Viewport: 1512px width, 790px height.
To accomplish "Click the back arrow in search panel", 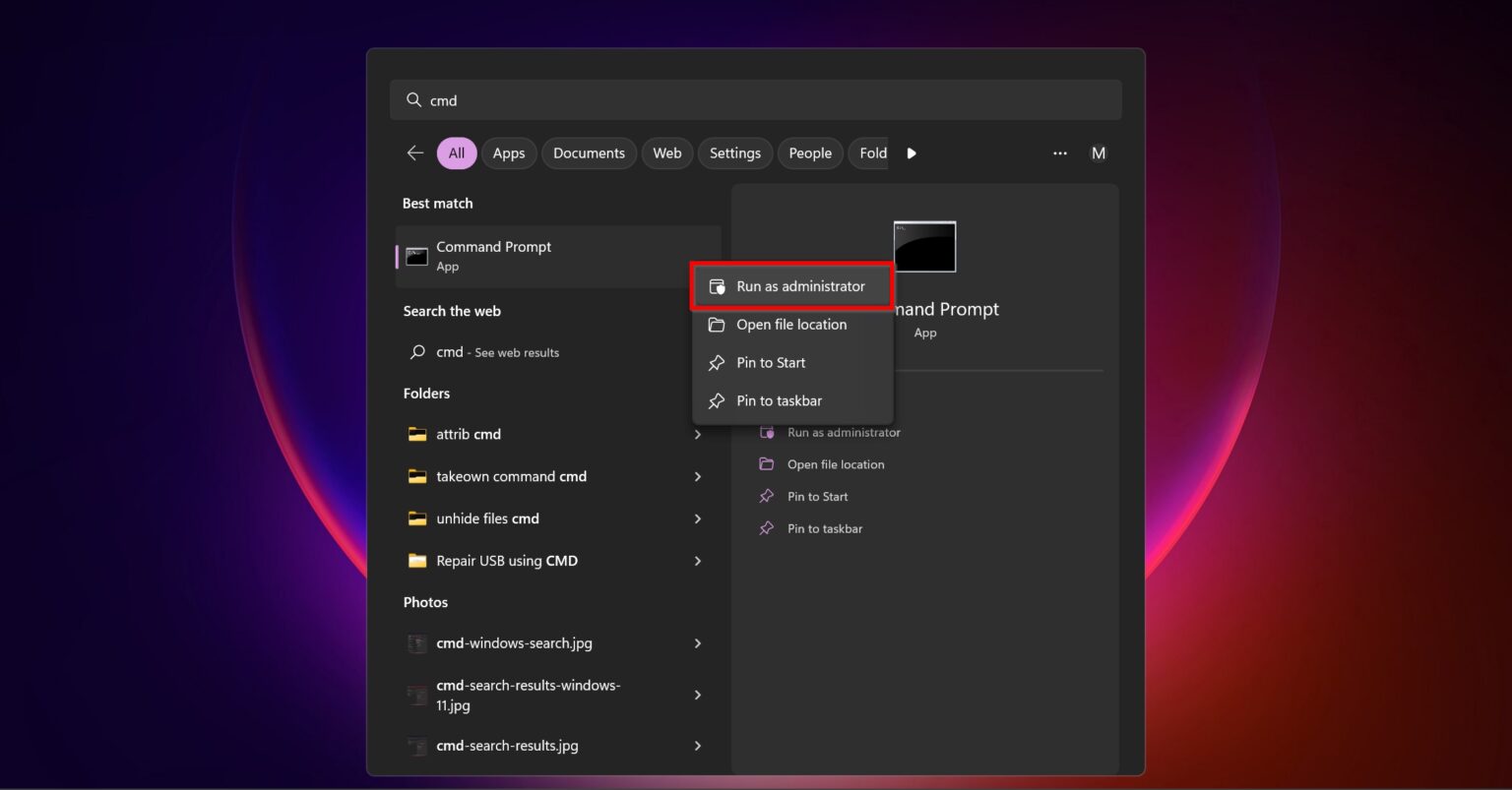I will point(415,153).
